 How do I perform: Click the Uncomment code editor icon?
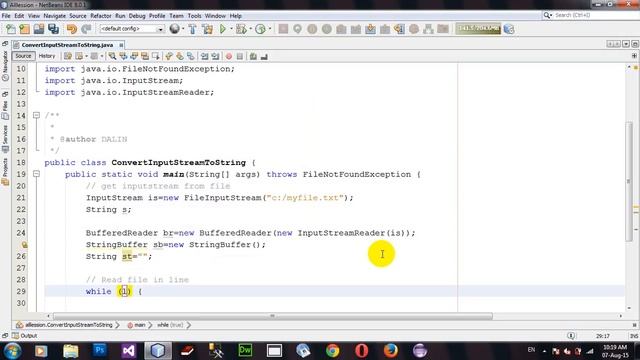pyautogui.click(x=264, y=56)
